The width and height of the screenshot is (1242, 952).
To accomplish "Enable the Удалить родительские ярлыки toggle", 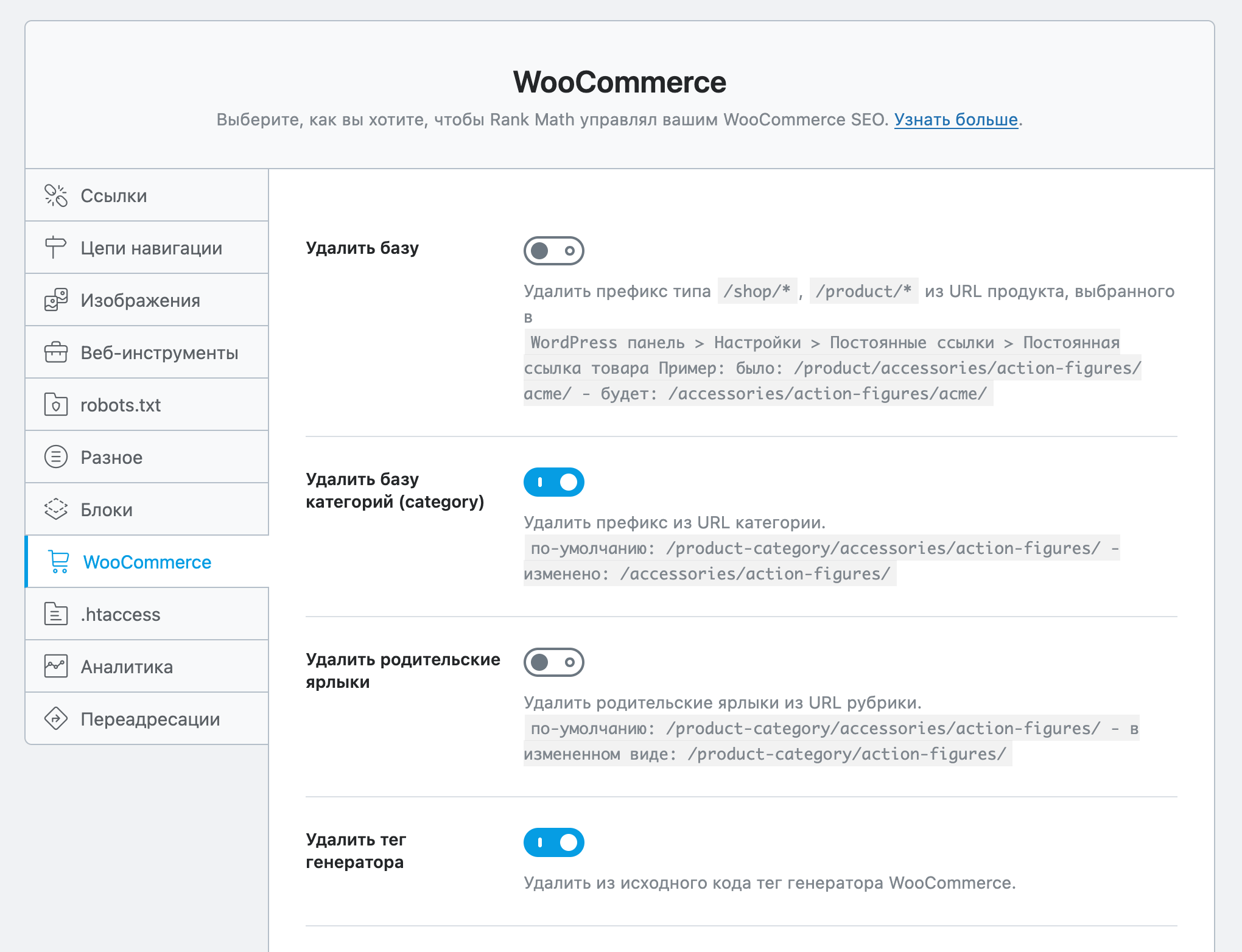I will 554,662.
